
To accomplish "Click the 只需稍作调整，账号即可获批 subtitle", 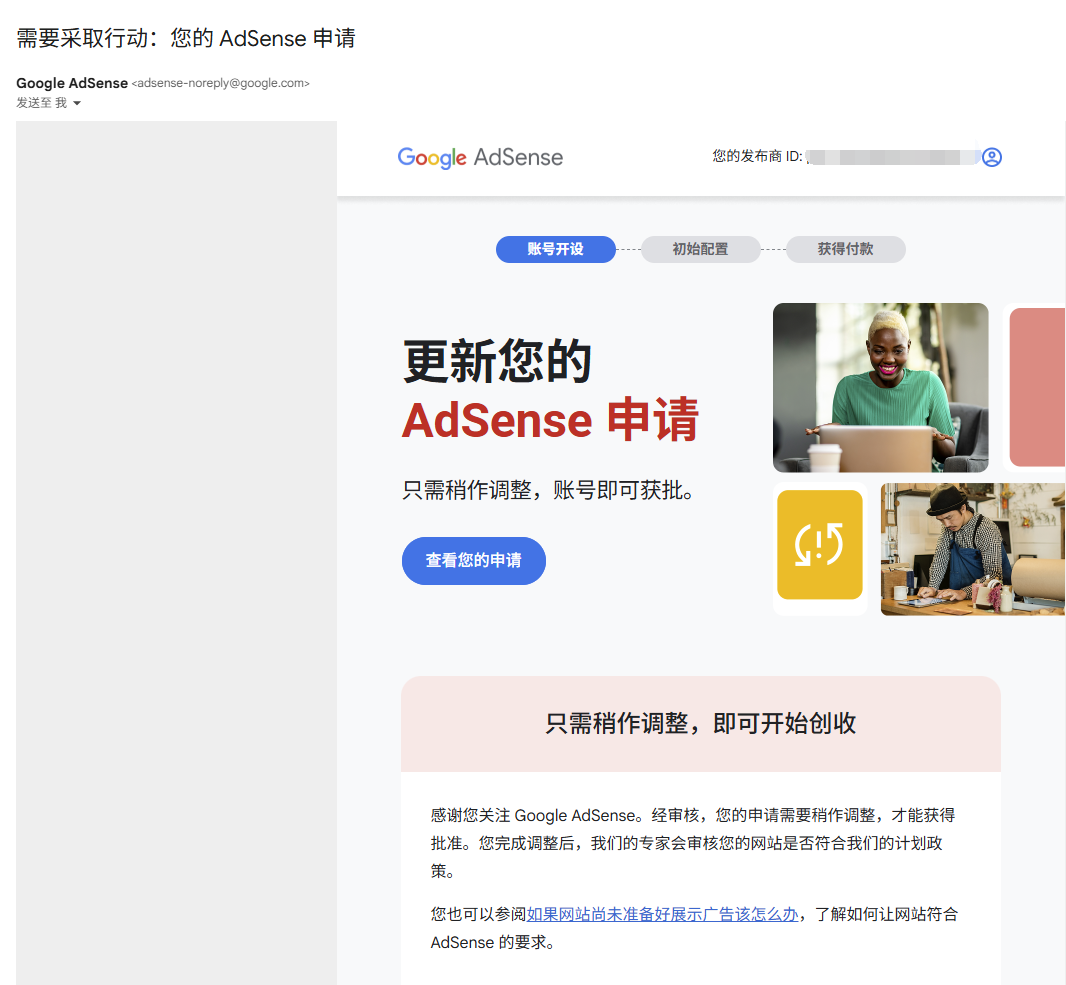I will [548, 491].
